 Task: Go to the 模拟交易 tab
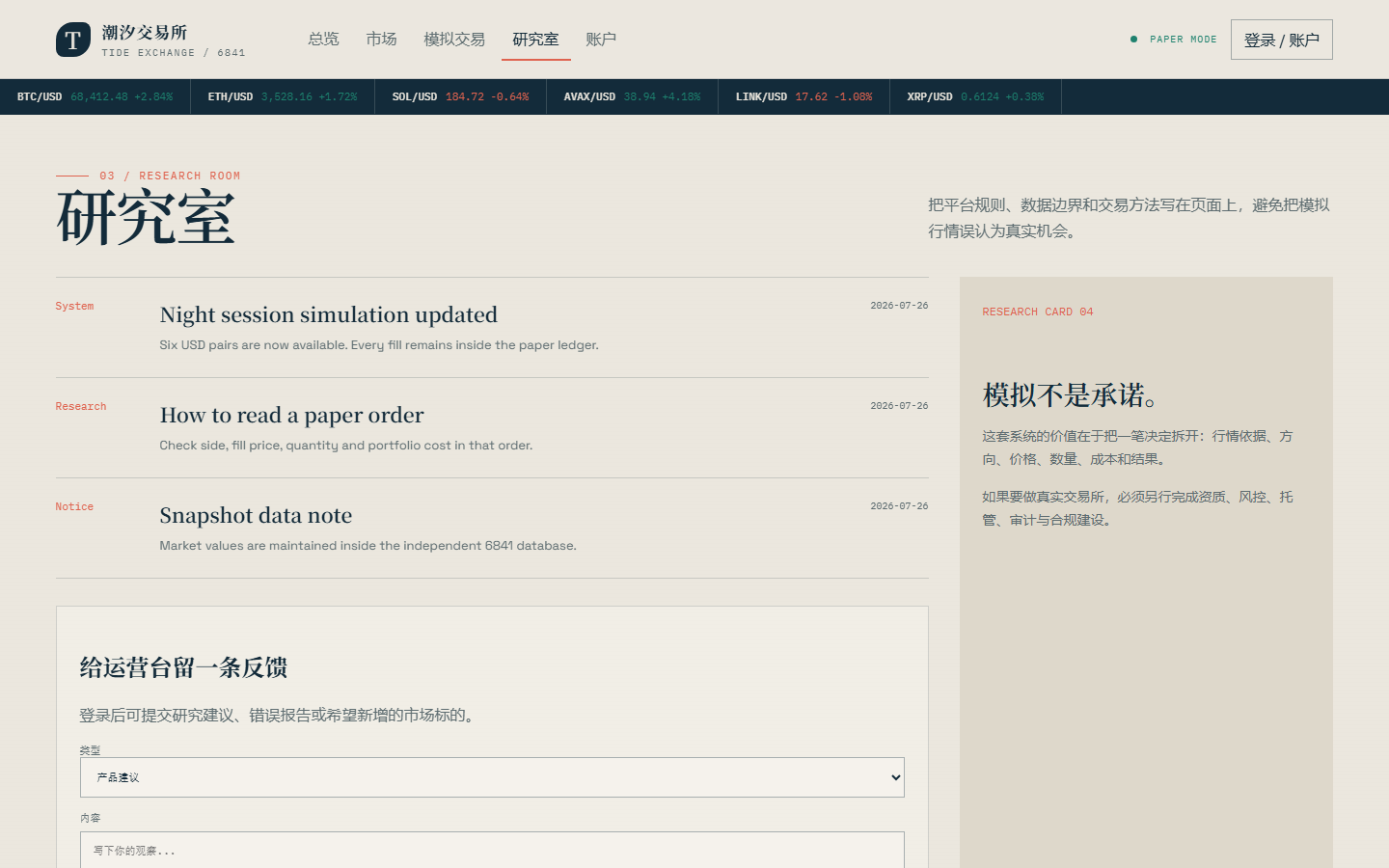[x=454, y=40]
